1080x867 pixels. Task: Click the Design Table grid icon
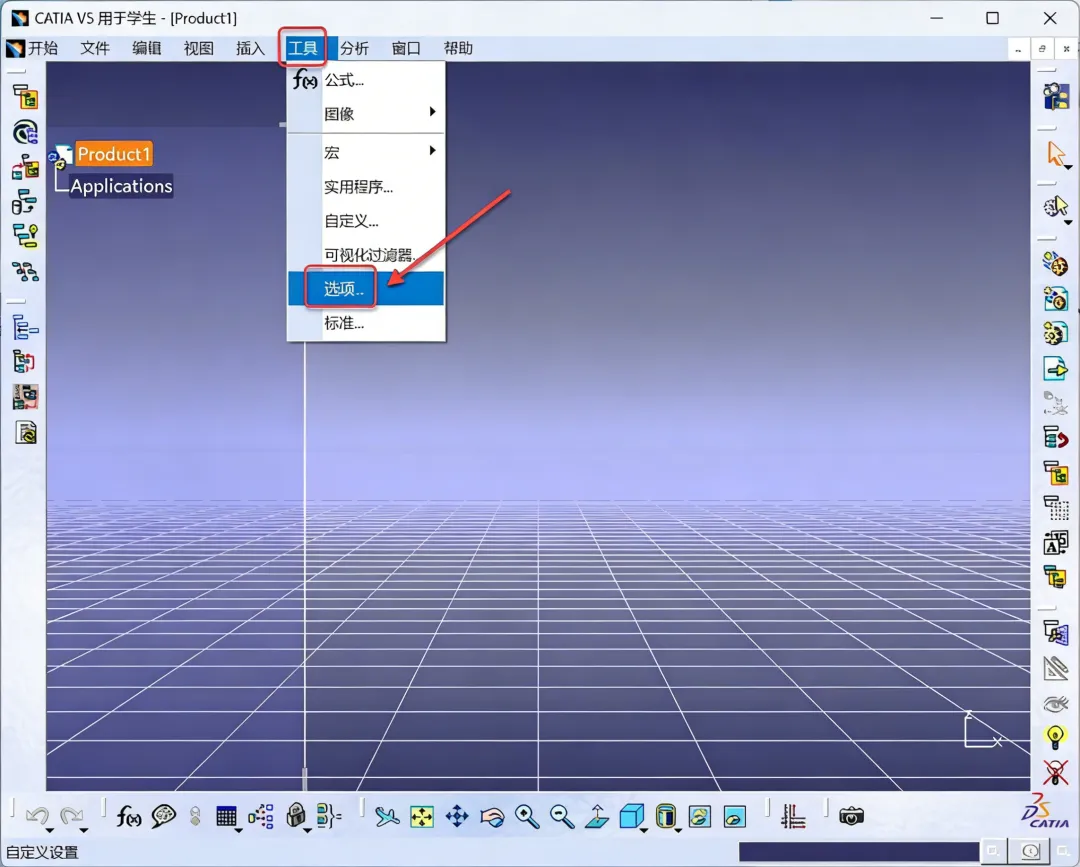point(226,817)
